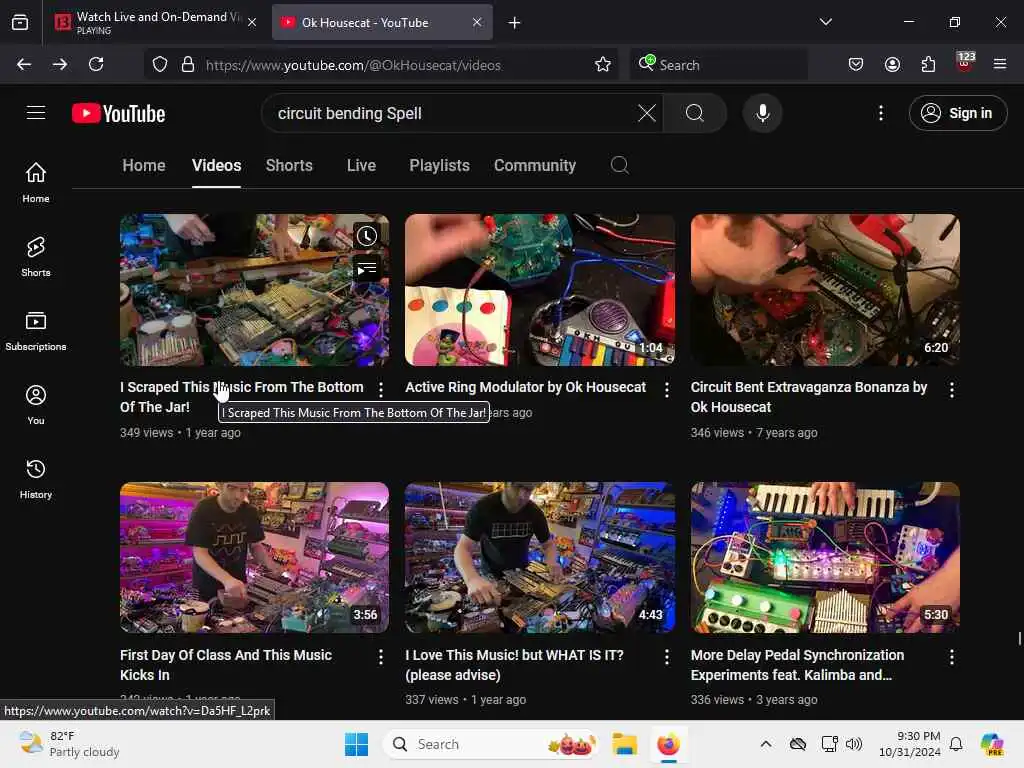Open History in the sidebar
Screen dimensions: 1024x768
pos(36,479)
